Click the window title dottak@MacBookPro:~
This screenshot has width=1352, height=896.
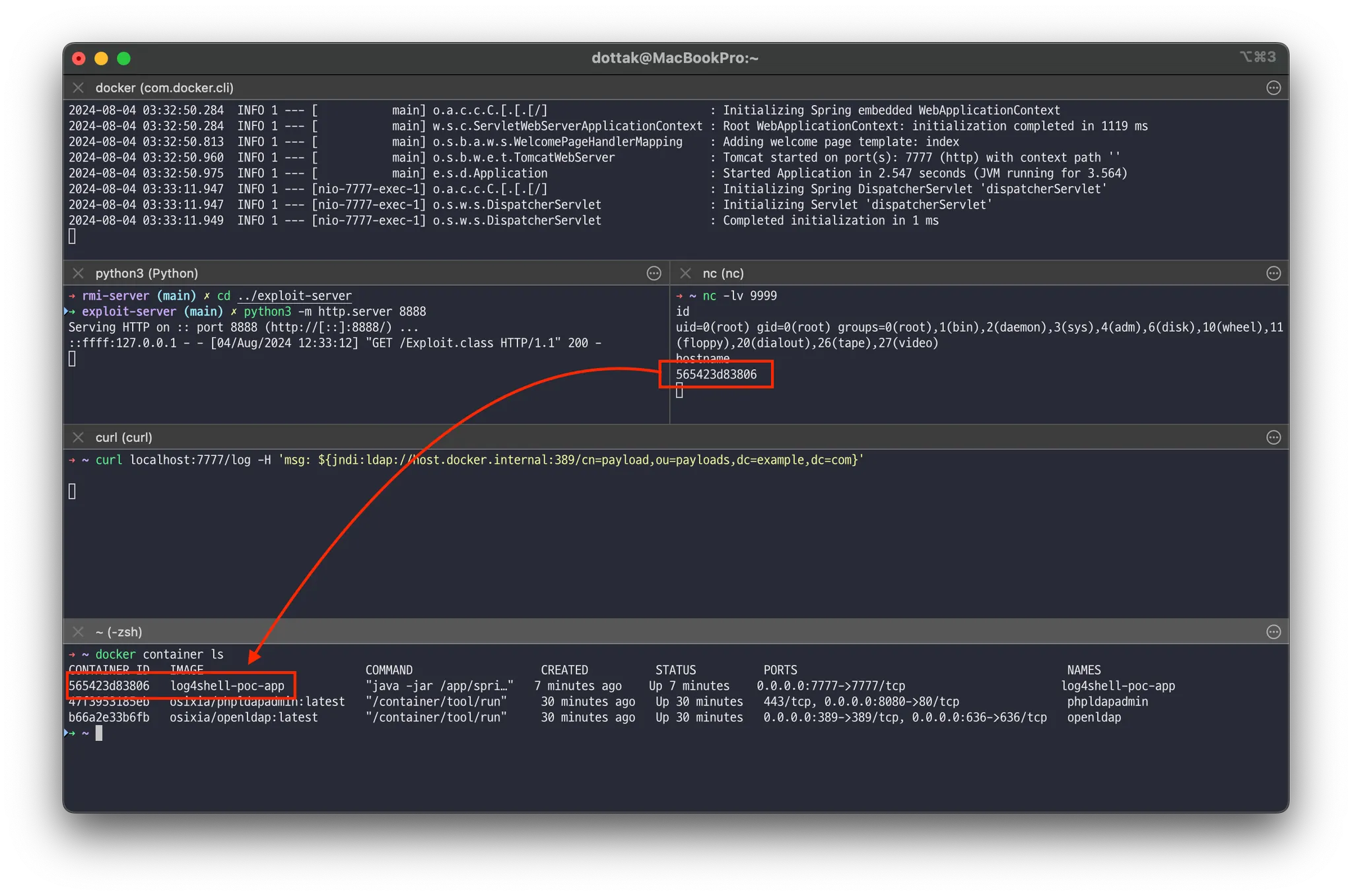click(675, 58)
